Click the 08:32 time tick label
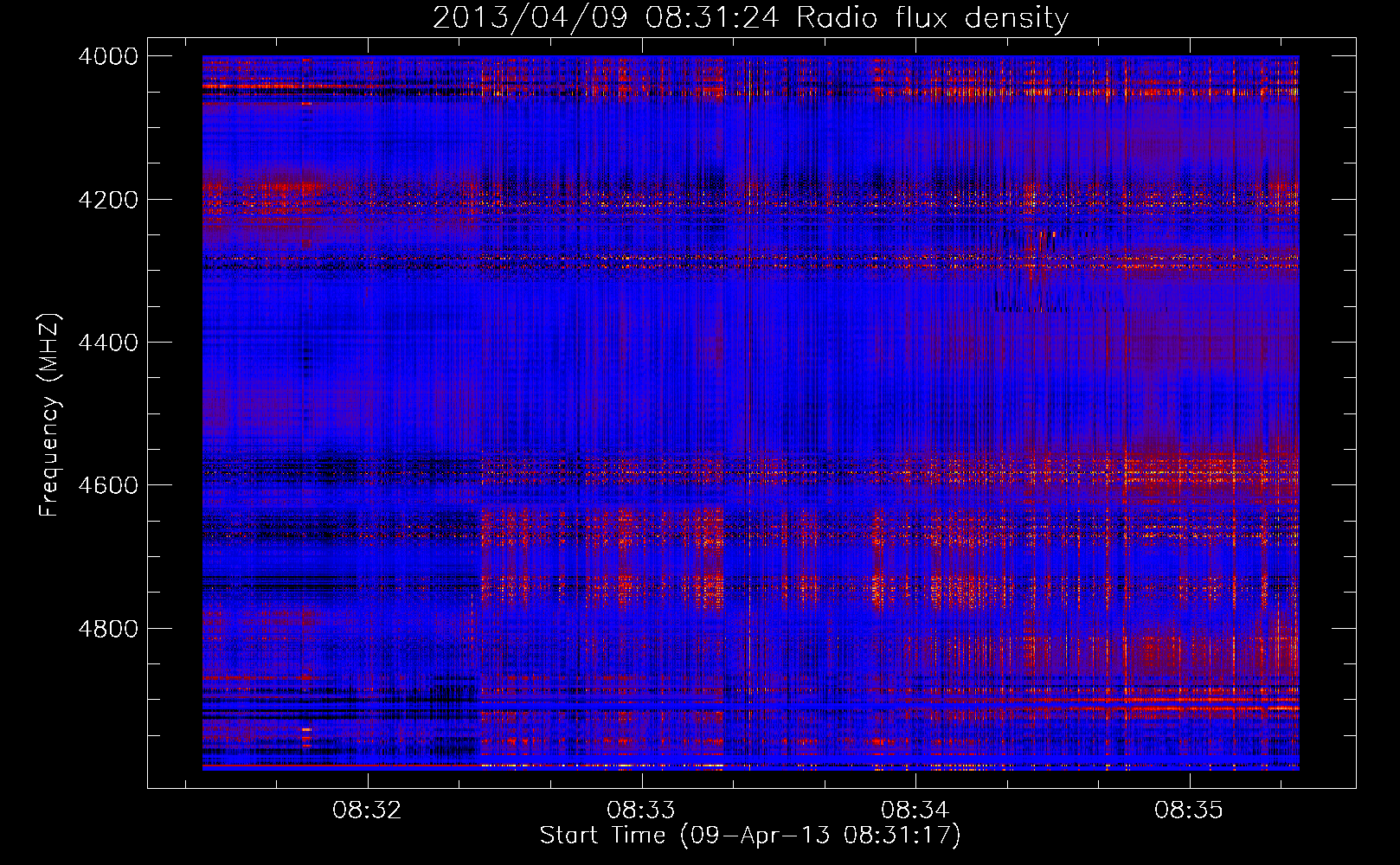Viewport: 1400px width, 865px height. (368, 811)
